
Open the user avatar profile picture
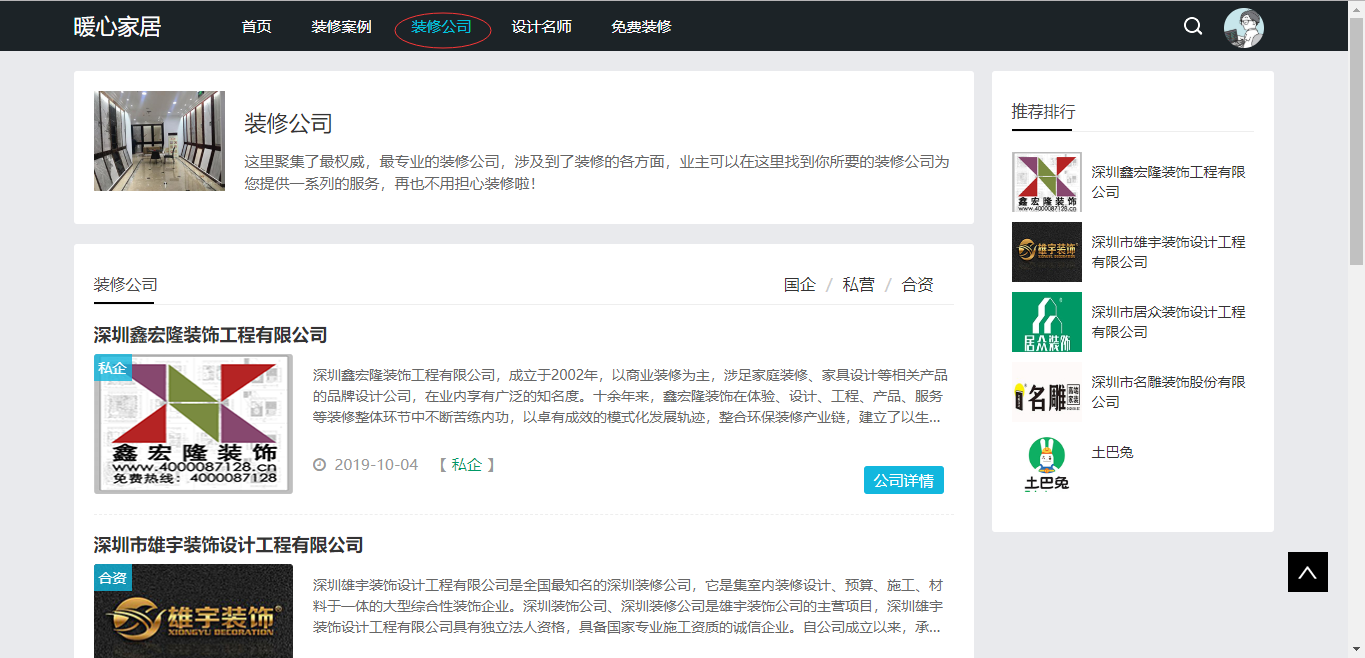[1244, 28]
